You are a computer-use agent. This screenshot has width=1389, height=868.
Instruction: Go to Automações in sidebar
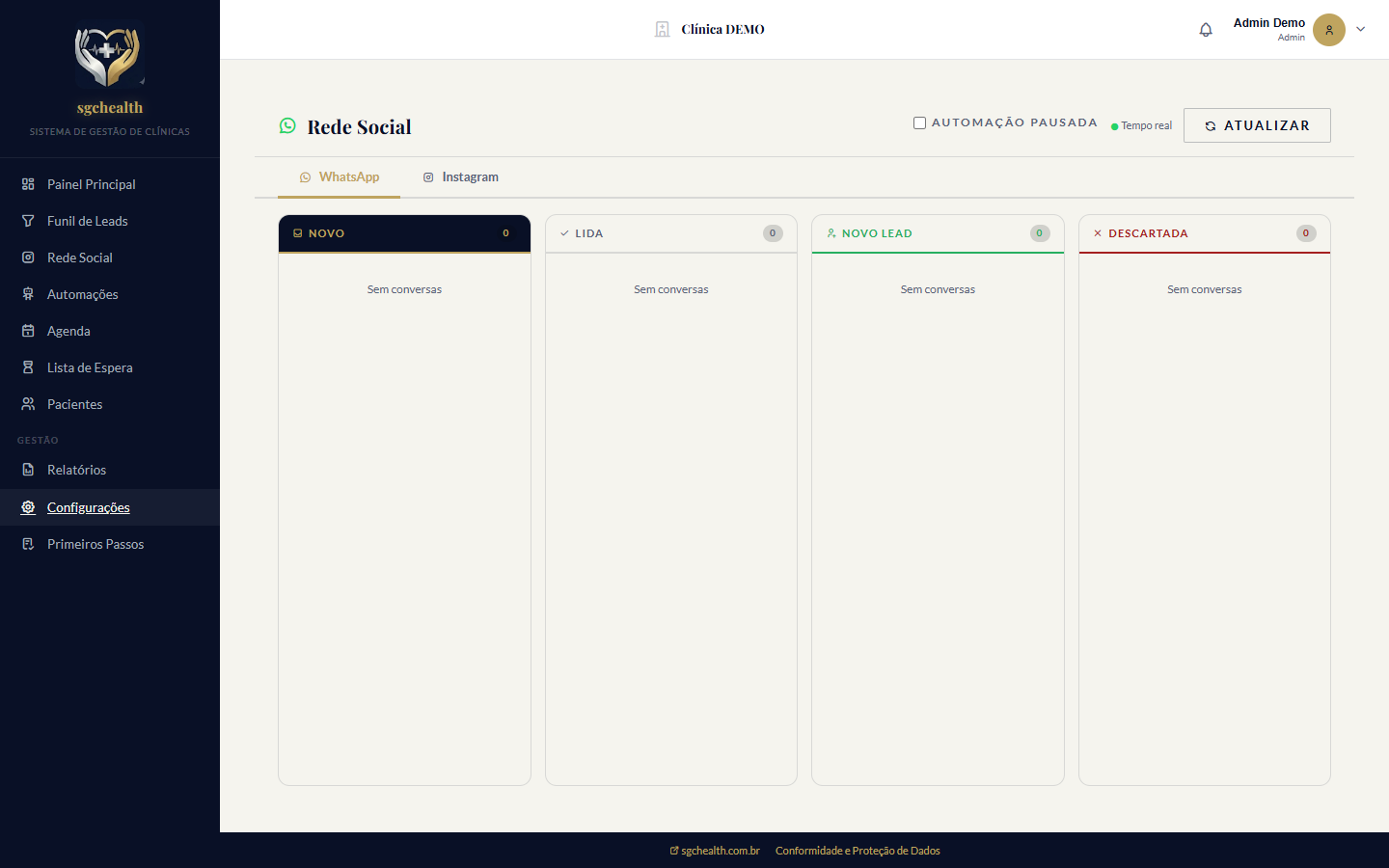tap(110, 294)
